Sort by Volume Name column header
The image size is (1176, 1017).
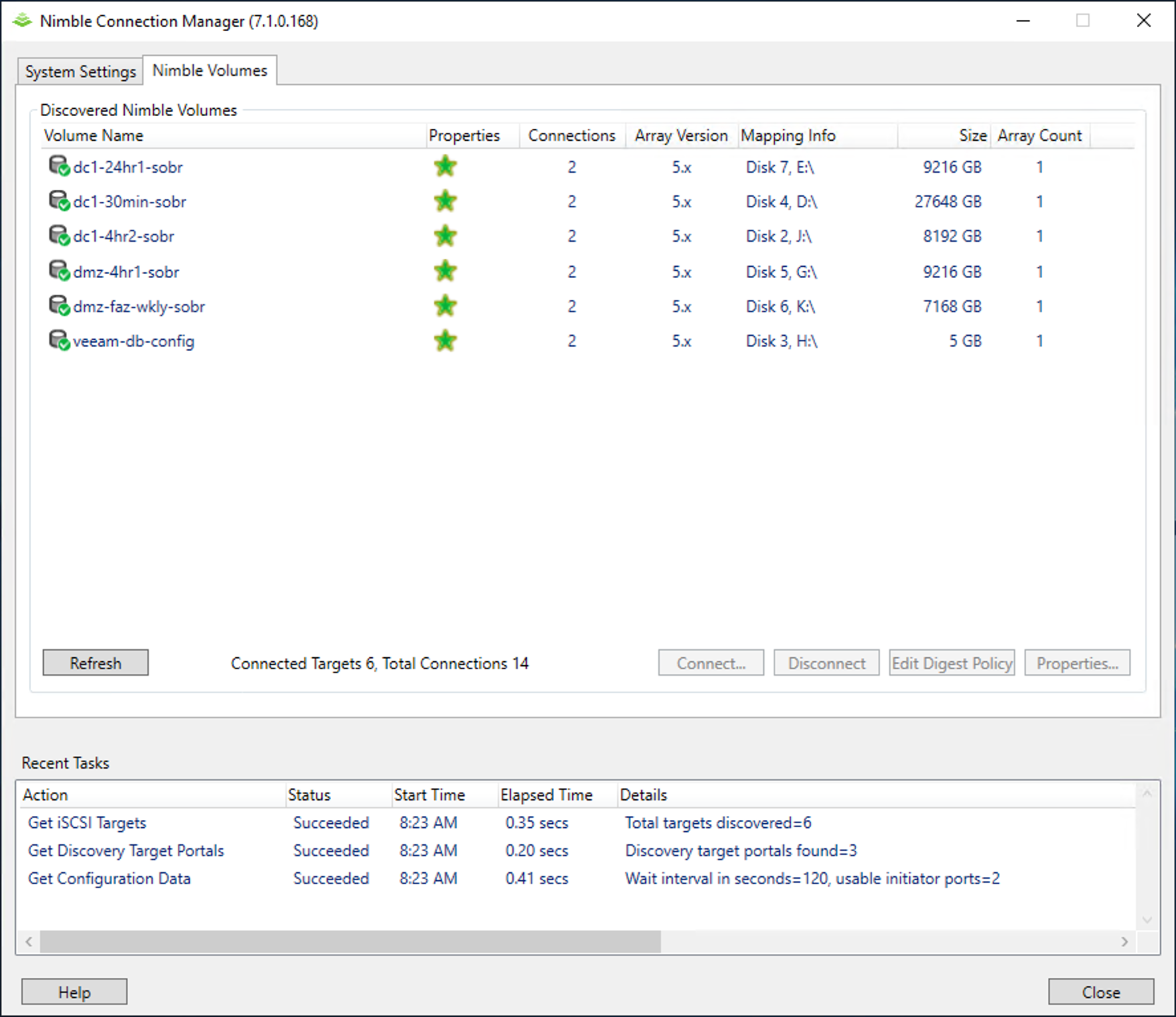234,135
